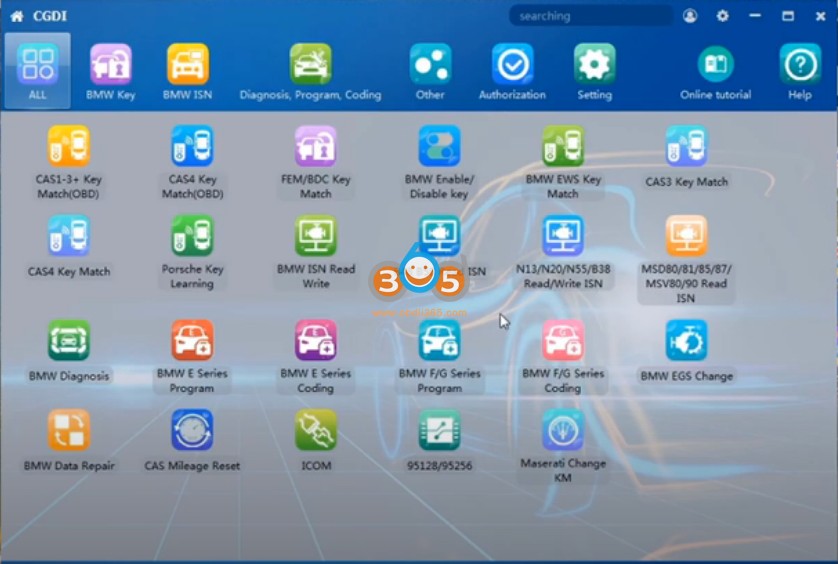The image size is (838, 564).
Task: Open Maserati Change KM
Action: pyautogui.click(x=563, y=447)
